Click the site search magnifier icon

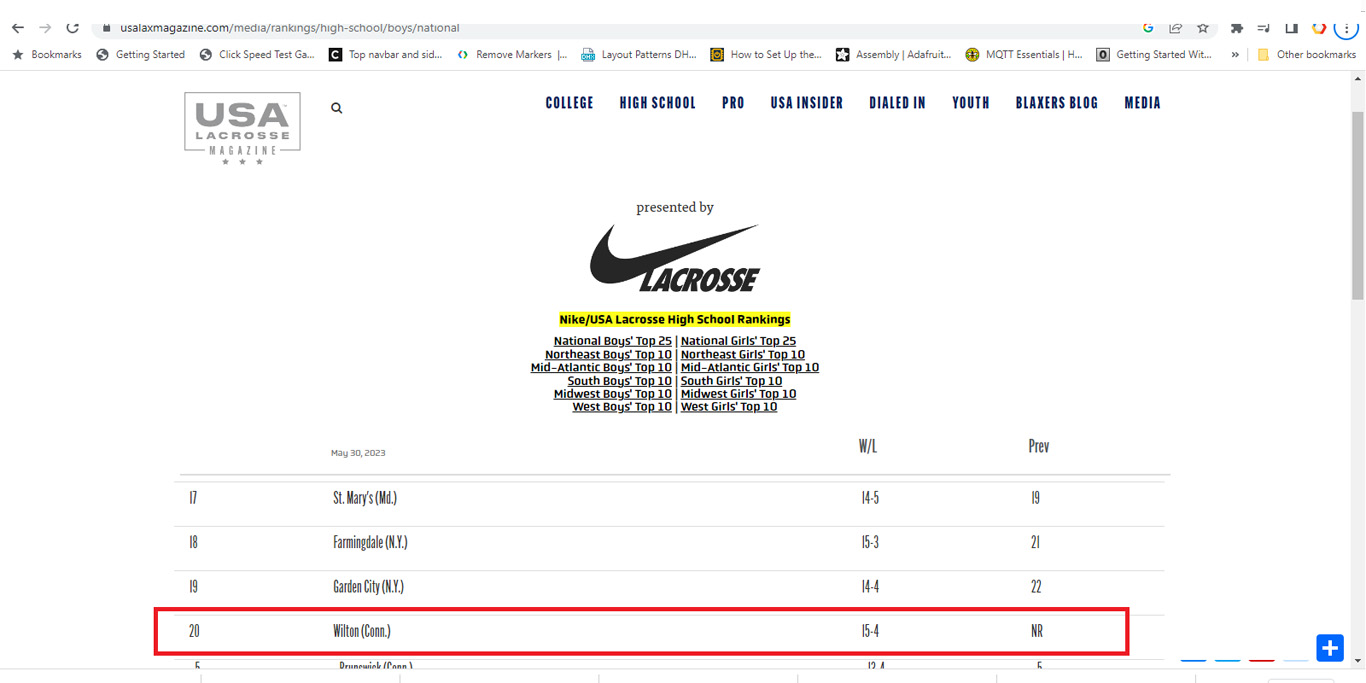(337, 108)
